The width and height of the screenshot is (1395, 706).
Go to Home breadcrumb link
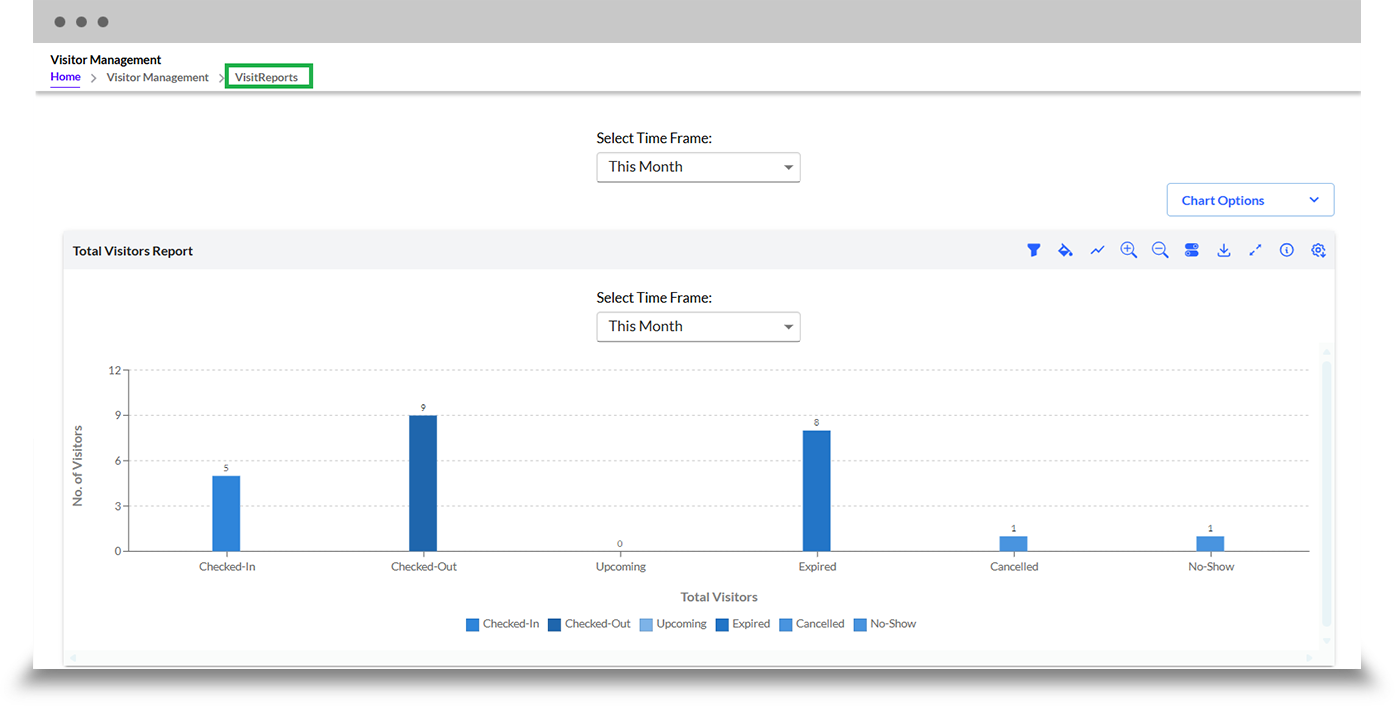[65, 77]
